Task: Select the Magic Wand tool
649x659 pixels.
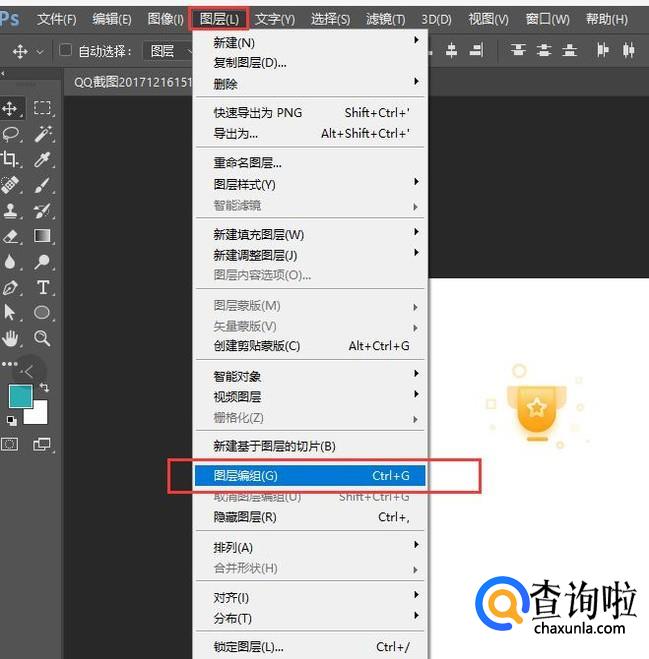Action: (x=42, y=134)
